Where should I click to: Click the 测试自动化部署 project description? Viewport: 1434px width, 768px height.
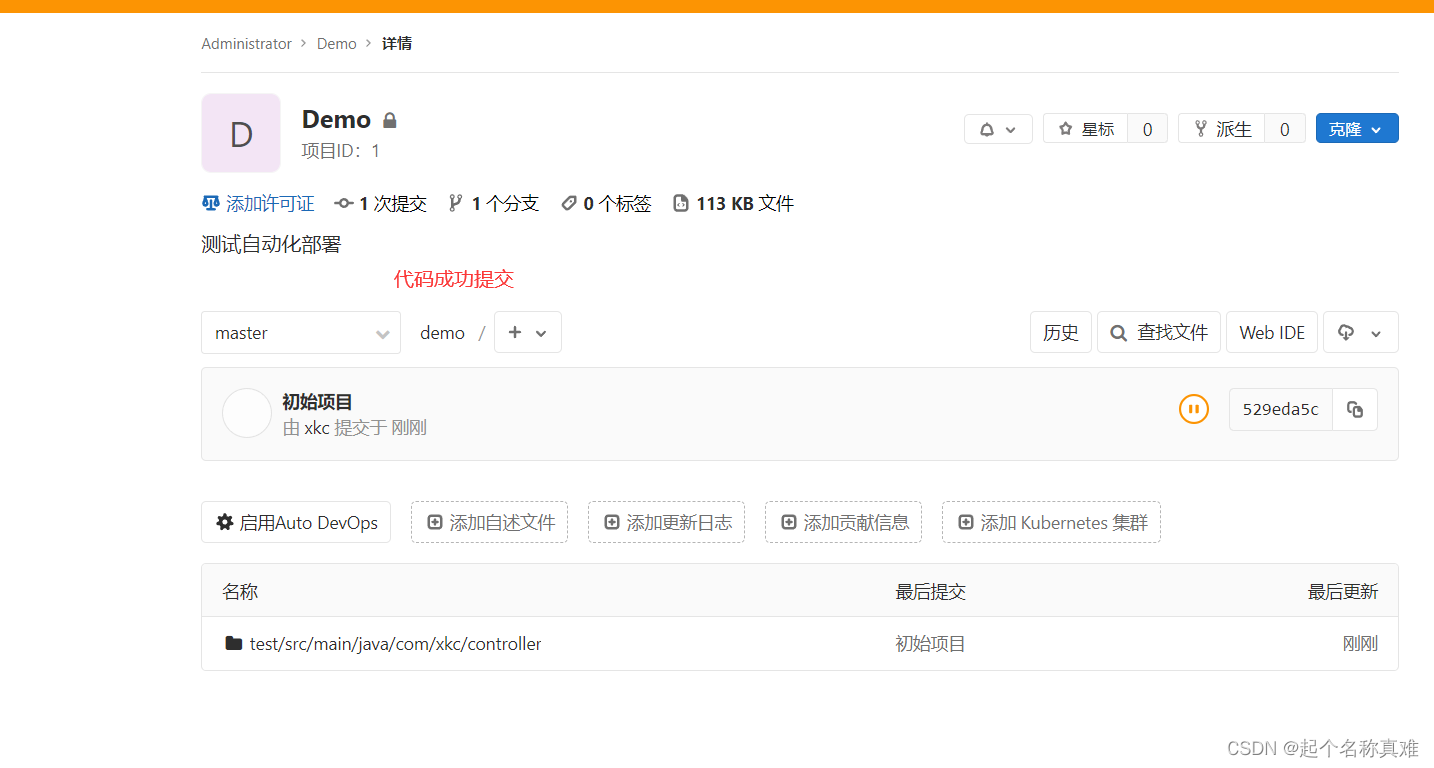coord(271,244)
